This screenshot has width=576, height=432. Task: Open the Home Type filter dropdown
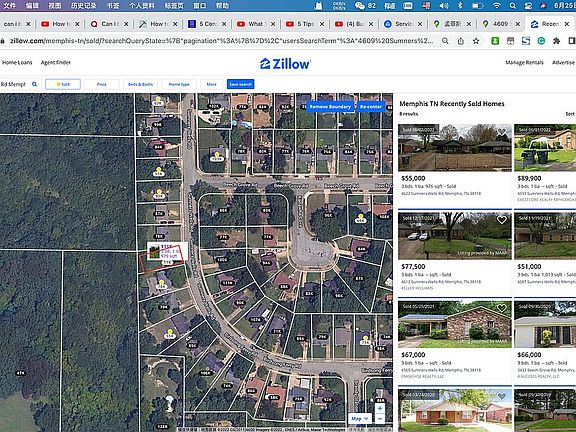click(179, 84)
